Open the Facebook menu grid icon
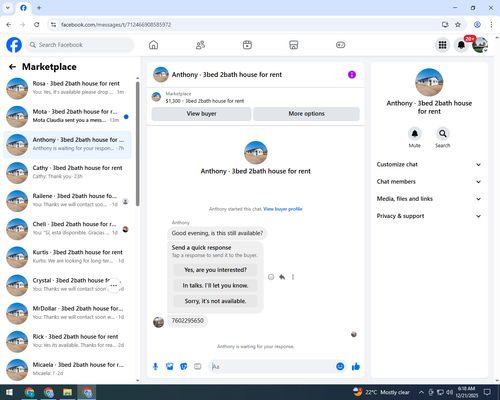Image resolution: width=500 pixels, height=400 pixels. point(442,45)
